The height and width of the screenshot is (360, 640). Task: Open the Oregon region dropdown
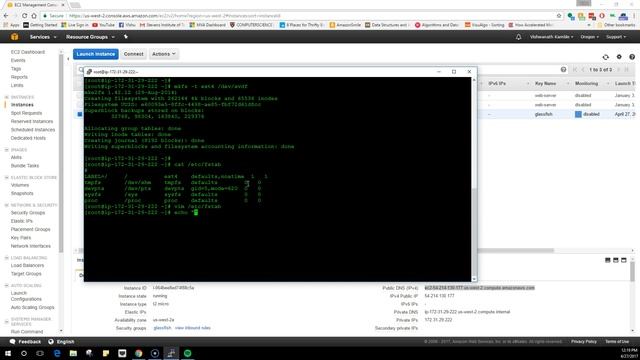tap(589, 37)
